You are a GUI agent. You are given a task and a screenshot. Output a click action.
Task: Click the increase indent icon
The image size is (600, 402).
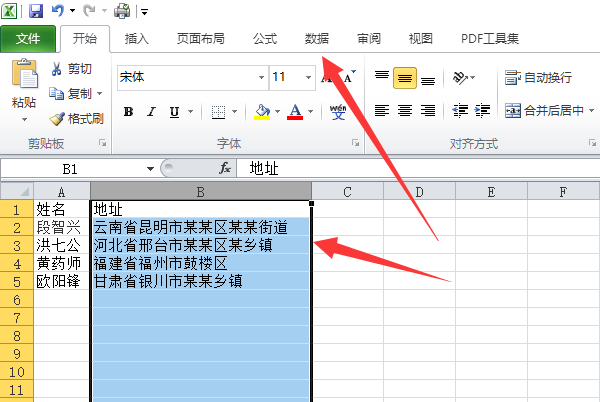click(482, 111)
